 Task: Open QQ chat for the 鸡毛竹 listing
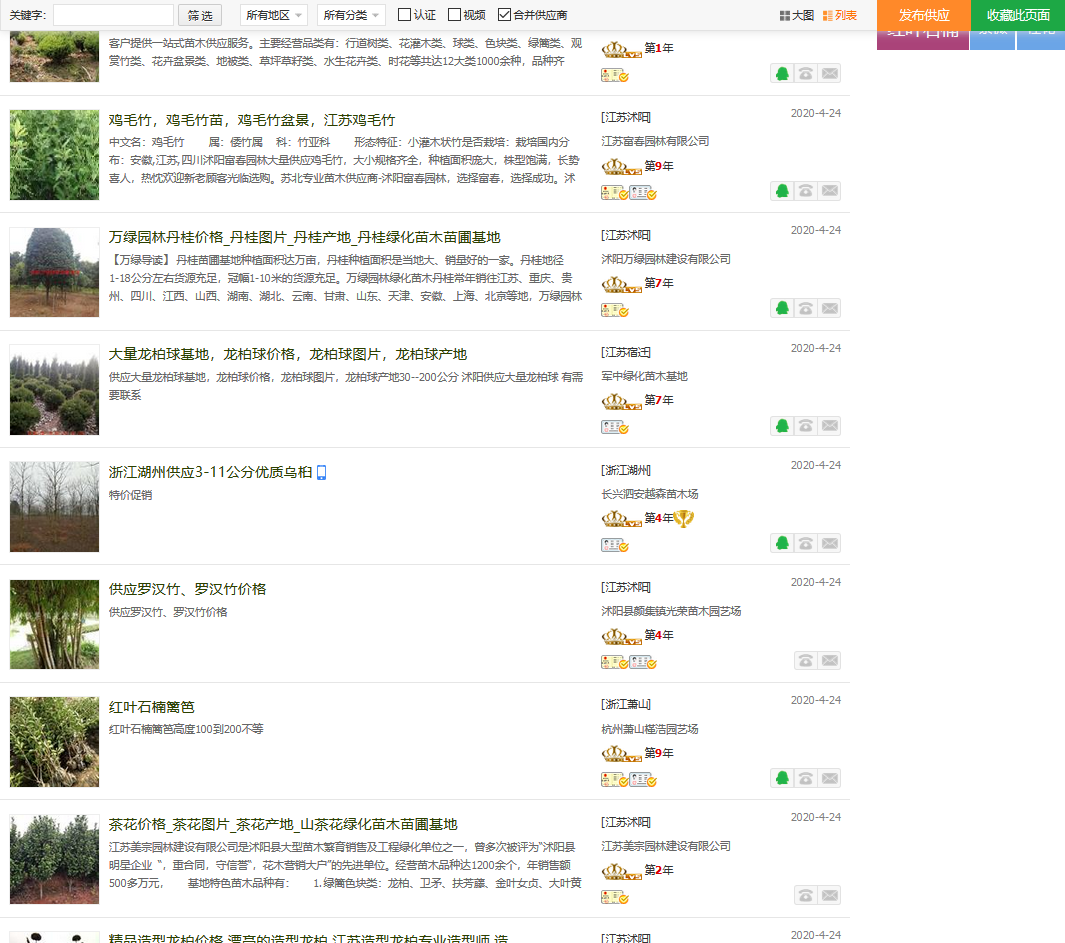pos(782,191)
